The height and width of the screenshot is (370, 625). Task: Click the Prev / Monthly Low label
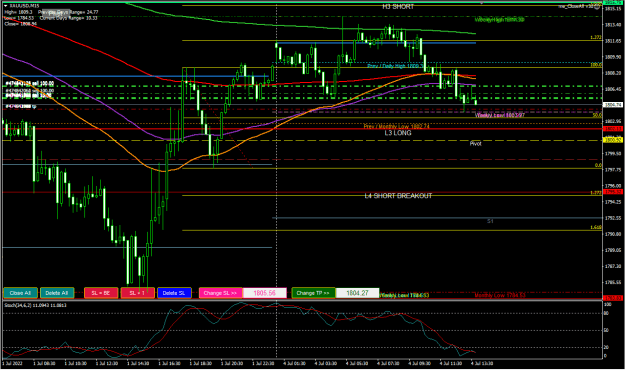(x=397, y=126)
